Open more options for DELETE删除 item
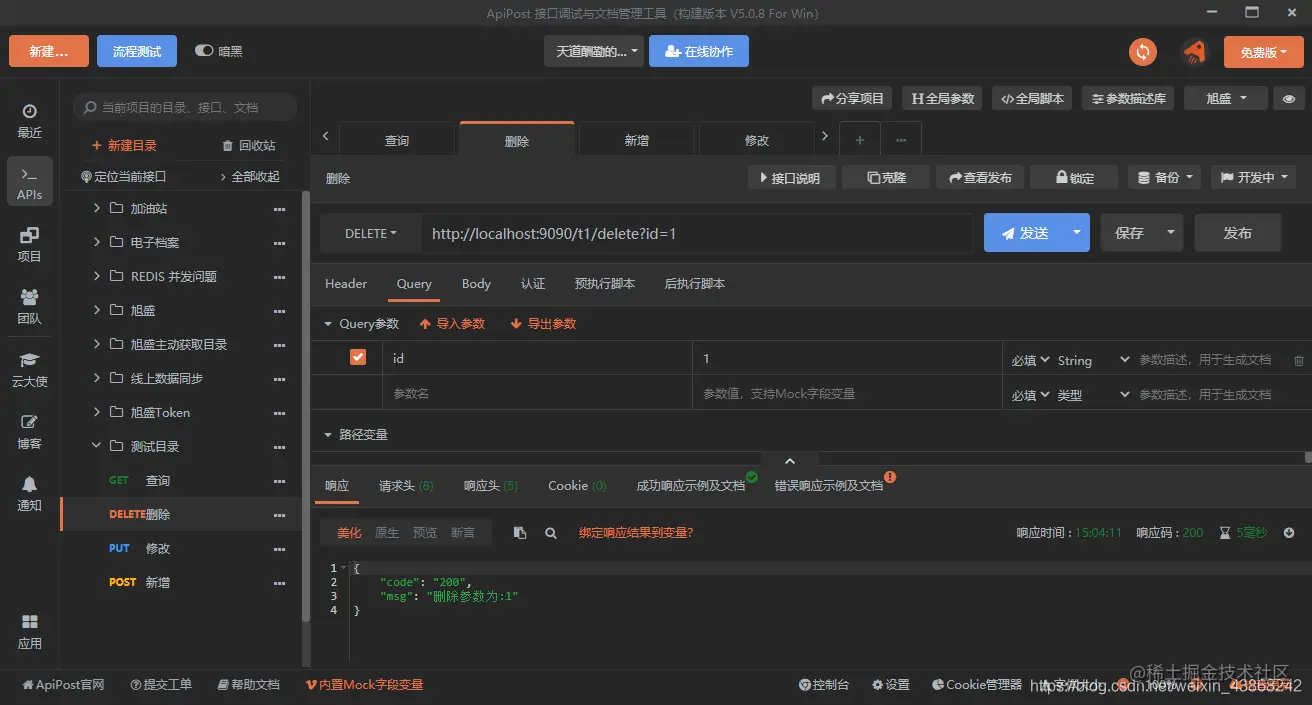This screenshot has height=705, width=1312. [280, 515]
